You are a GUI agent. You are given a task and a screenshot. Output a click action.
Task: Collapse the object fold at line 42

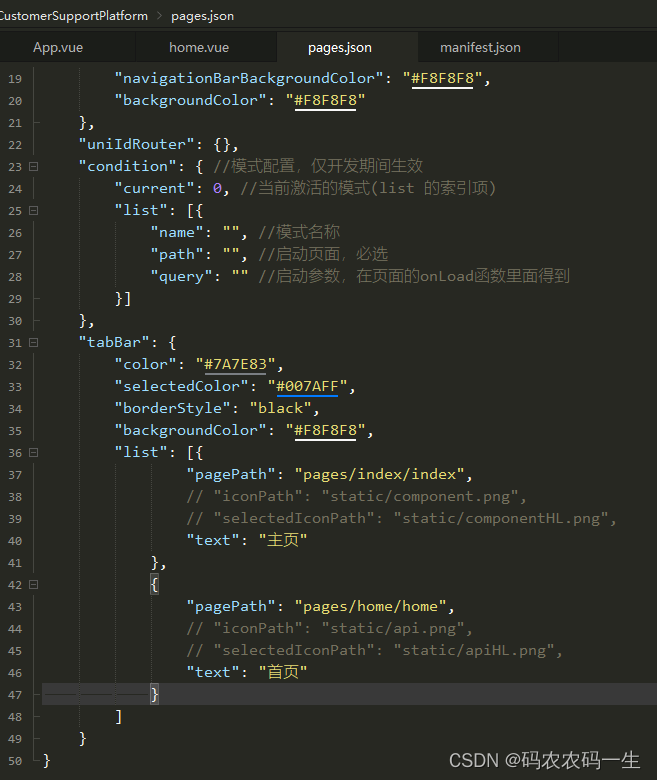pyautogui.click(x=34, y=585)
